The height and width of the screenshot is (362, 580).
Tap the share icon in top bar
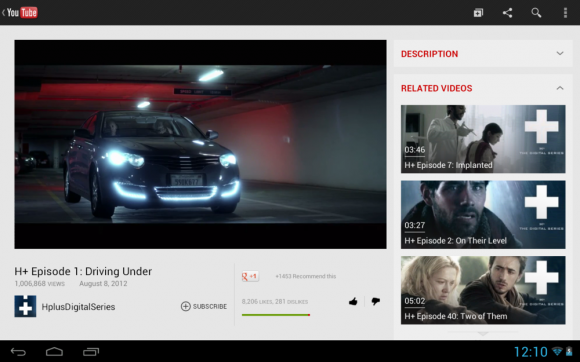(508, 13)
